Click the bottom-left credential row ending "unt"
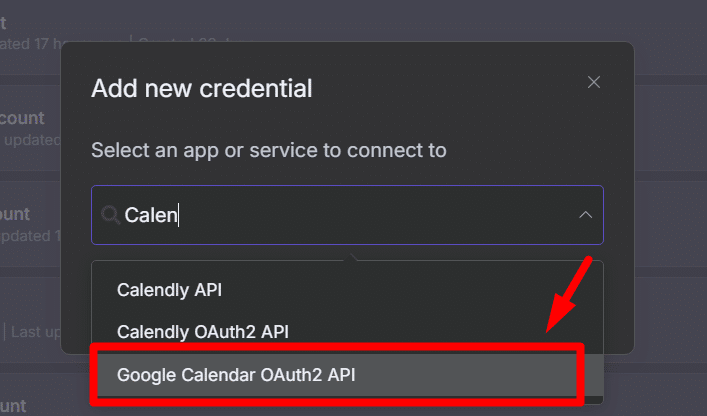 click(13, 407)
